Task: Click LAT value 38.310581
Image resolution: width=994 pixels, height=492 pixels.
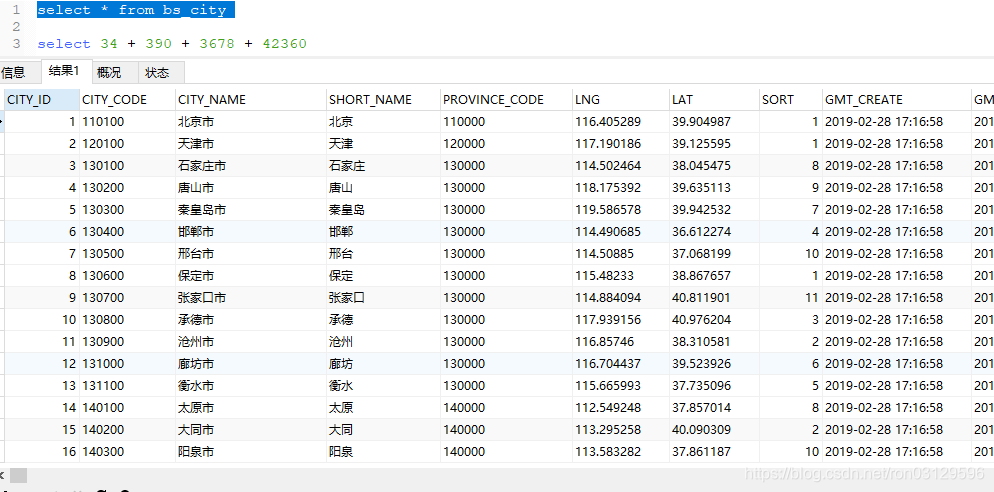Action: click(x=714, y=342)
